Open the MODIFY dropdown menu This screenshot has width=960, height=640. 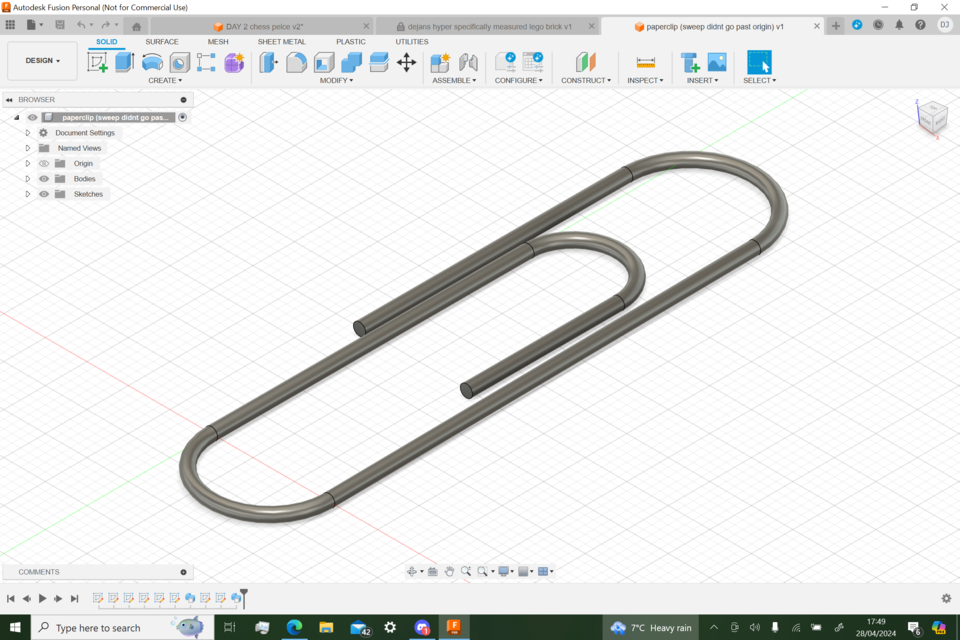334,79
